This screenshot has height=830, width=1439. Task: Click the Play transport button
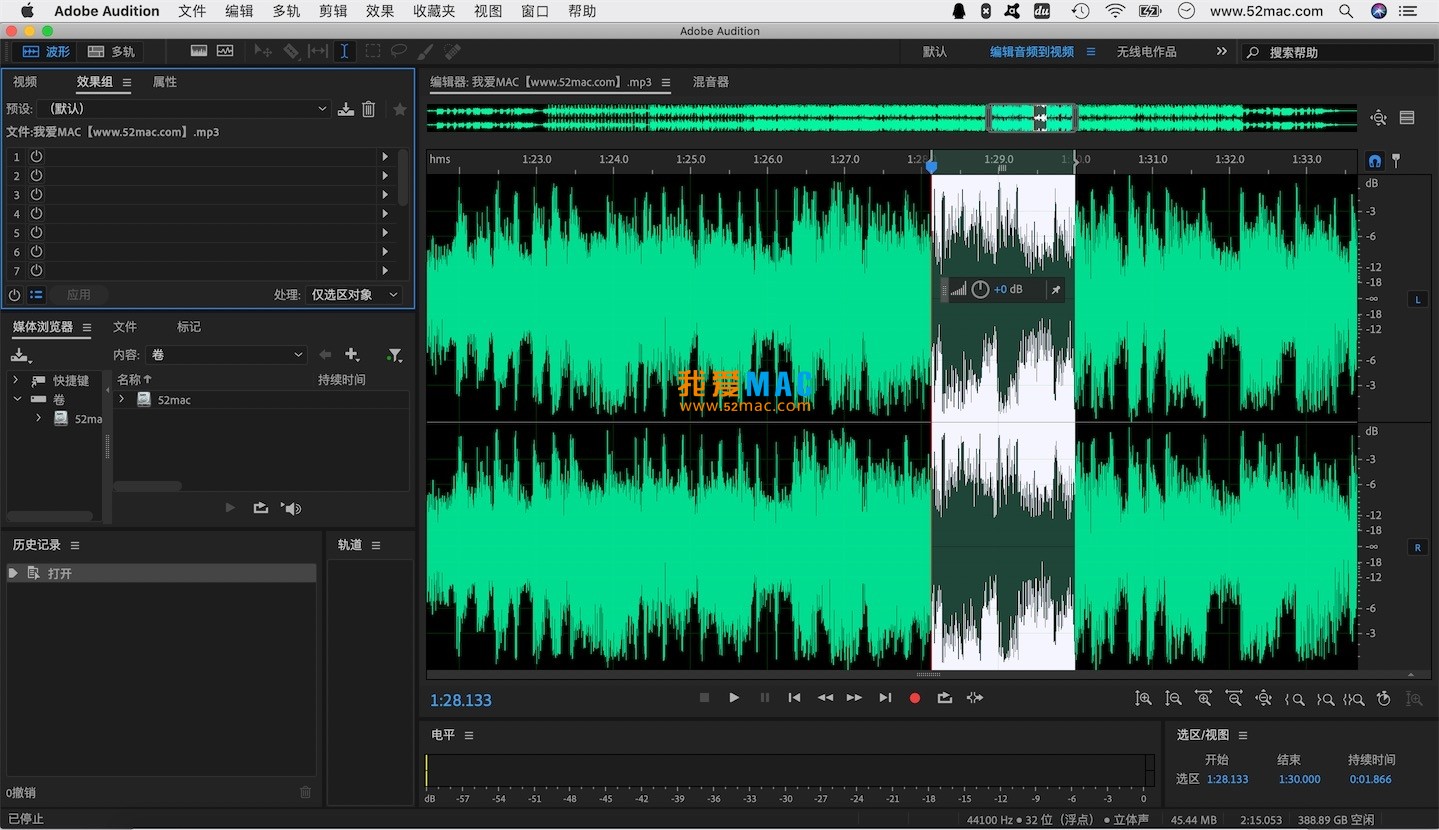click(734, 698)
